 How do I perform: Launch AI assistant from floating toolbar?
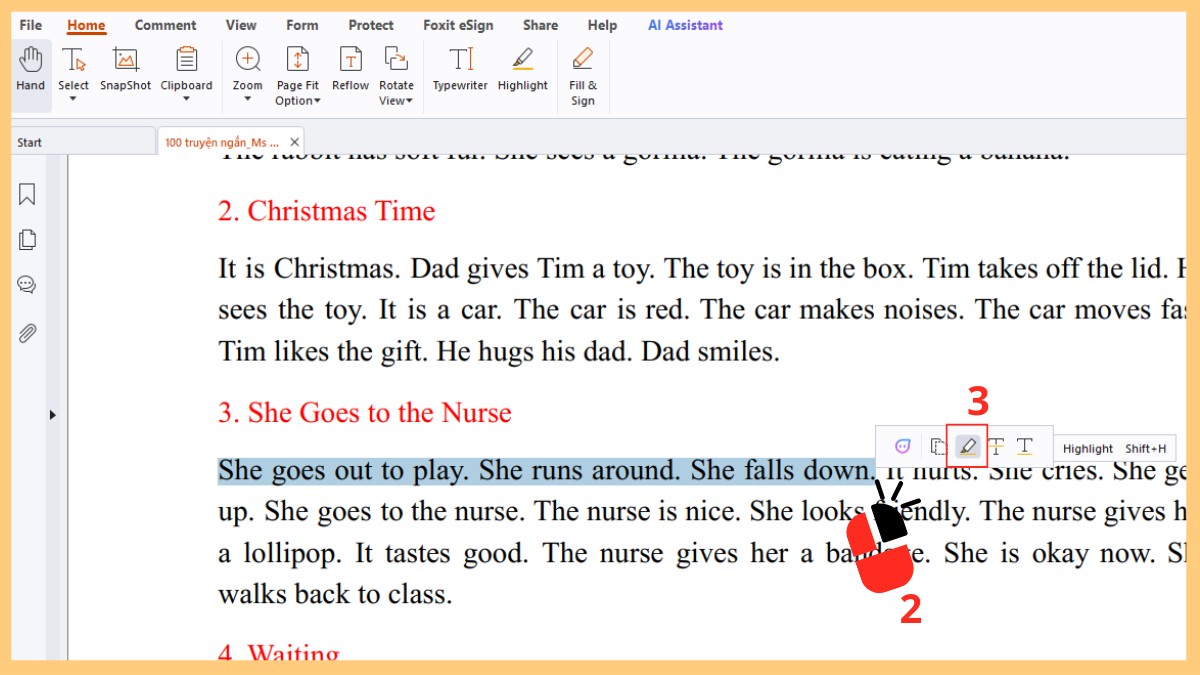coord(903,447)
